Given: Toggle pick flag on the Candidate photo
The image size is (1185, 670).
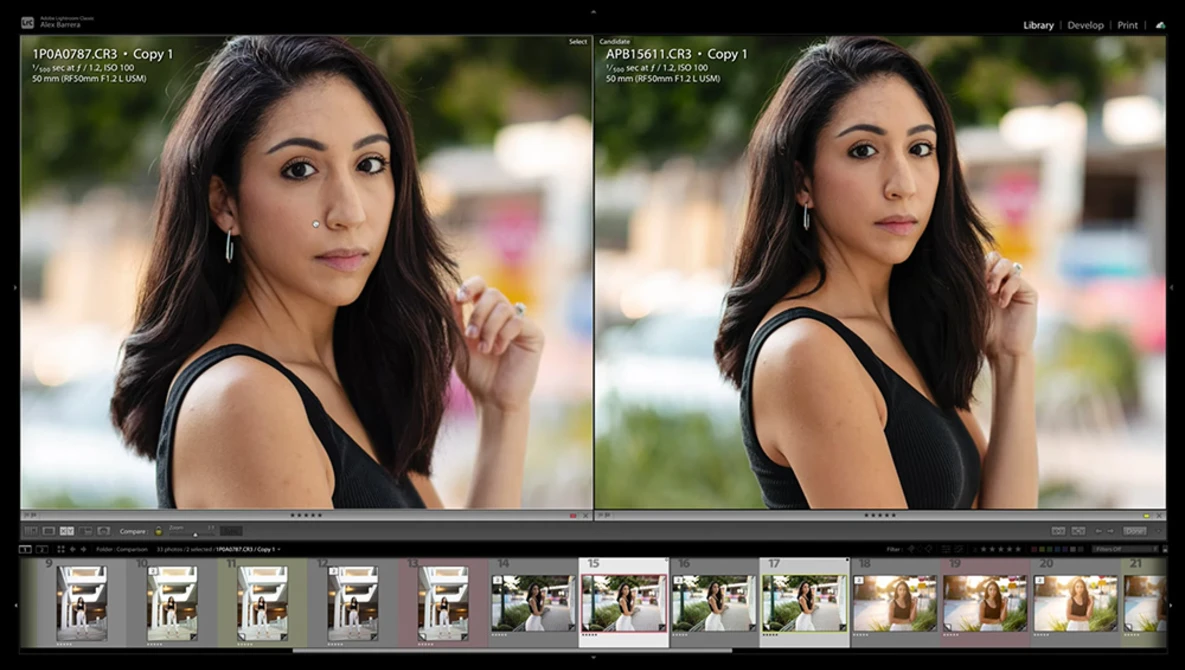Looking at the screenshot, I should [x=600, y=515].
